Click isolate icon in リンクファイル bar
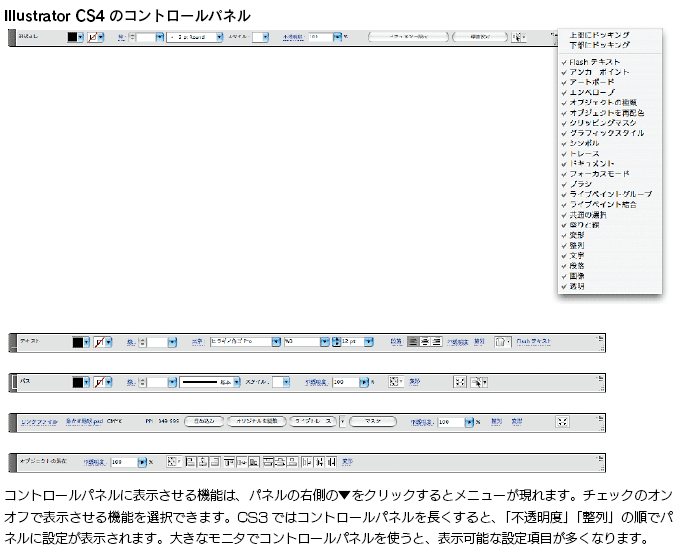This screenshot has width=681, height=557. tap(562, 422)
